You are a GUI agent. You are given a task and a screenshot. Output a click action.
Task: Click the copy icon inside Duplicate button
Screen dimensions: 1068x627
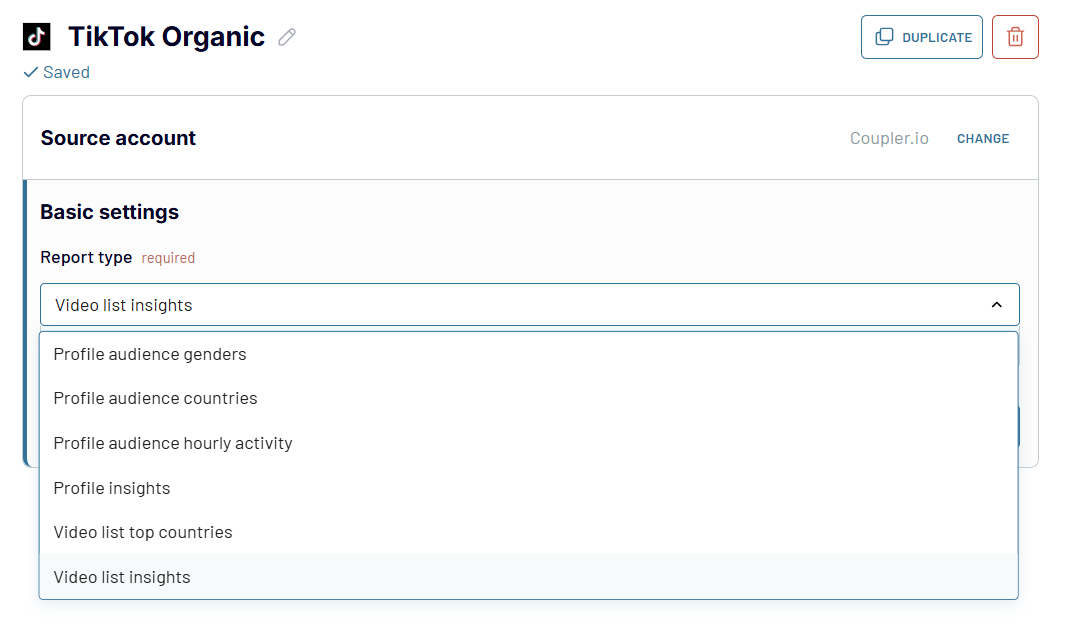[884, 37]
